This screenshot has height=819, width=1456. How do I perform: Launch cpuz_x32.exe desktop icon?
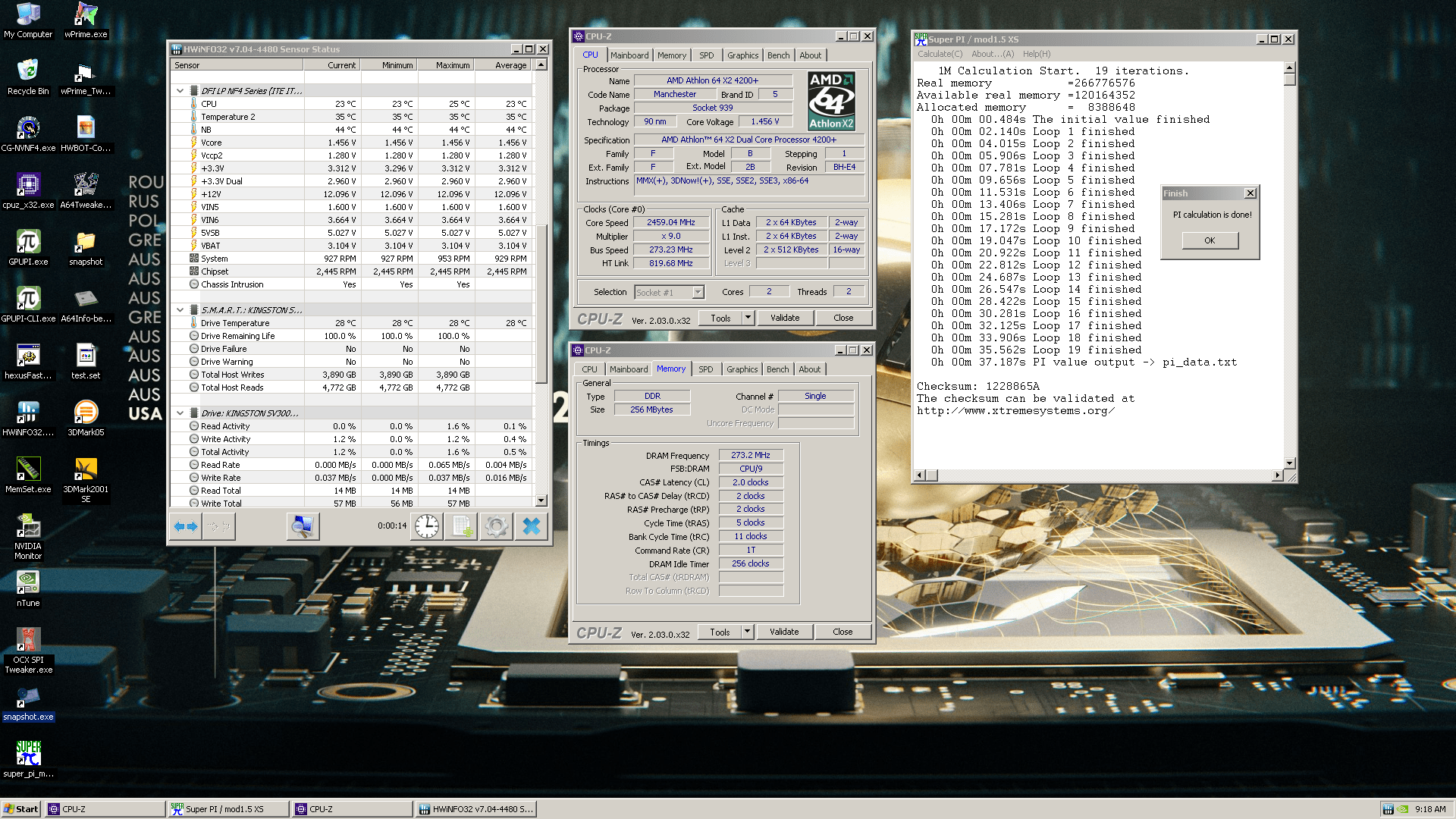pyautogui.click(x=28, y=191)
